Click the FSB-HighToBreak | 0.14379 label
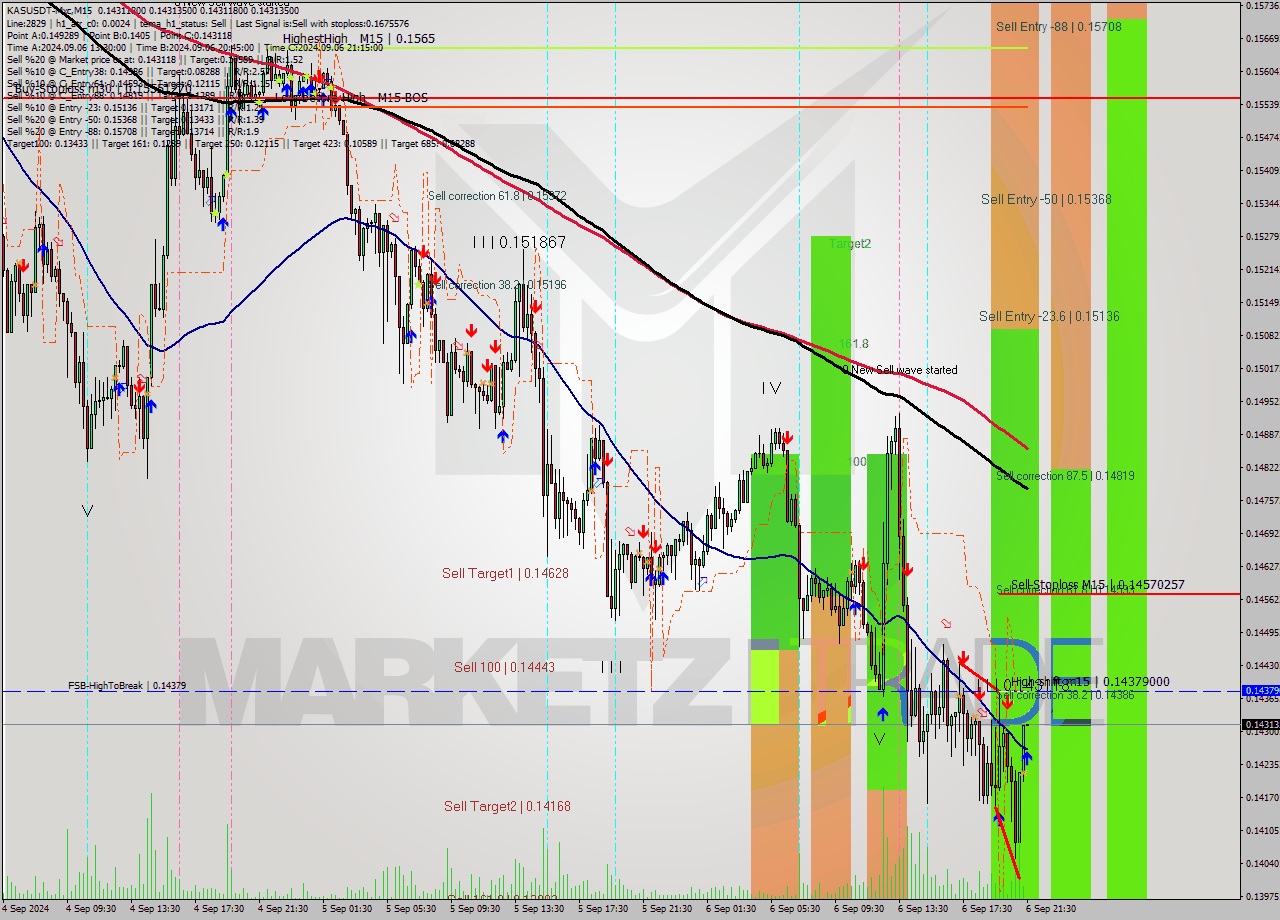The image size is (1280, 920). pyautogui.click(x=127, y=686)
